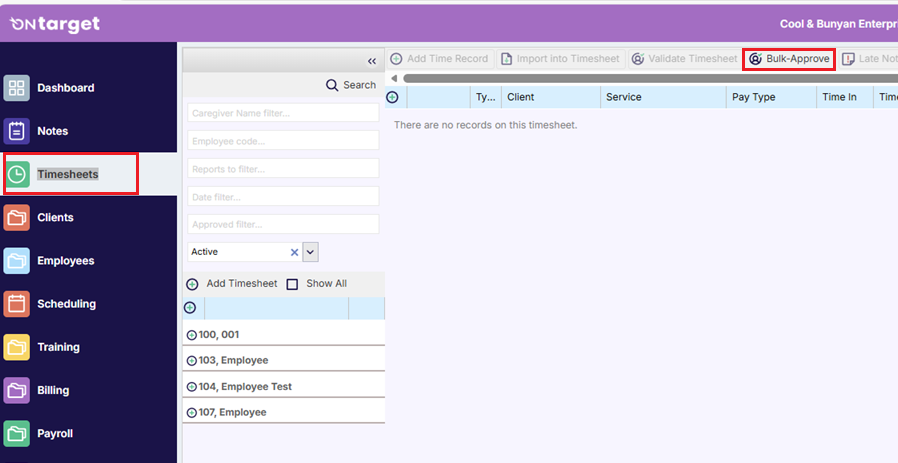898x463 pixels.
Task: Click Add Time Record button
Action: [x=440, y=58]
